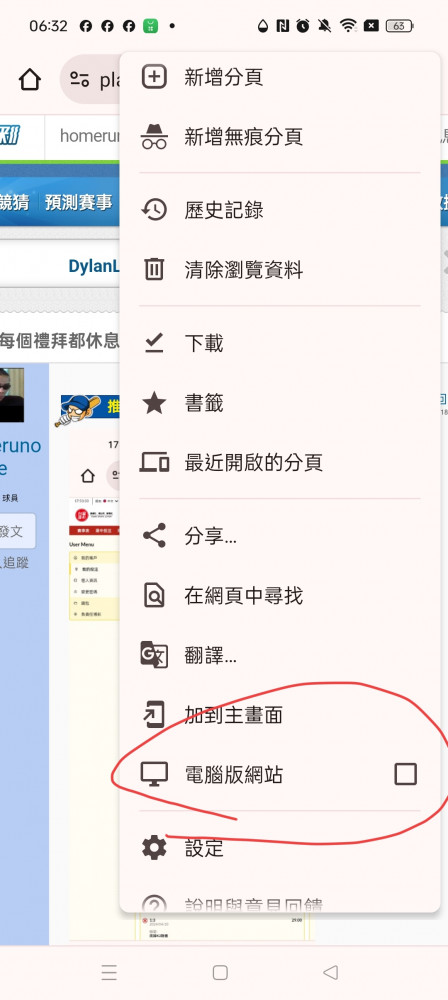Tap the incognito hat-and-glasses icon

[154, 136]
